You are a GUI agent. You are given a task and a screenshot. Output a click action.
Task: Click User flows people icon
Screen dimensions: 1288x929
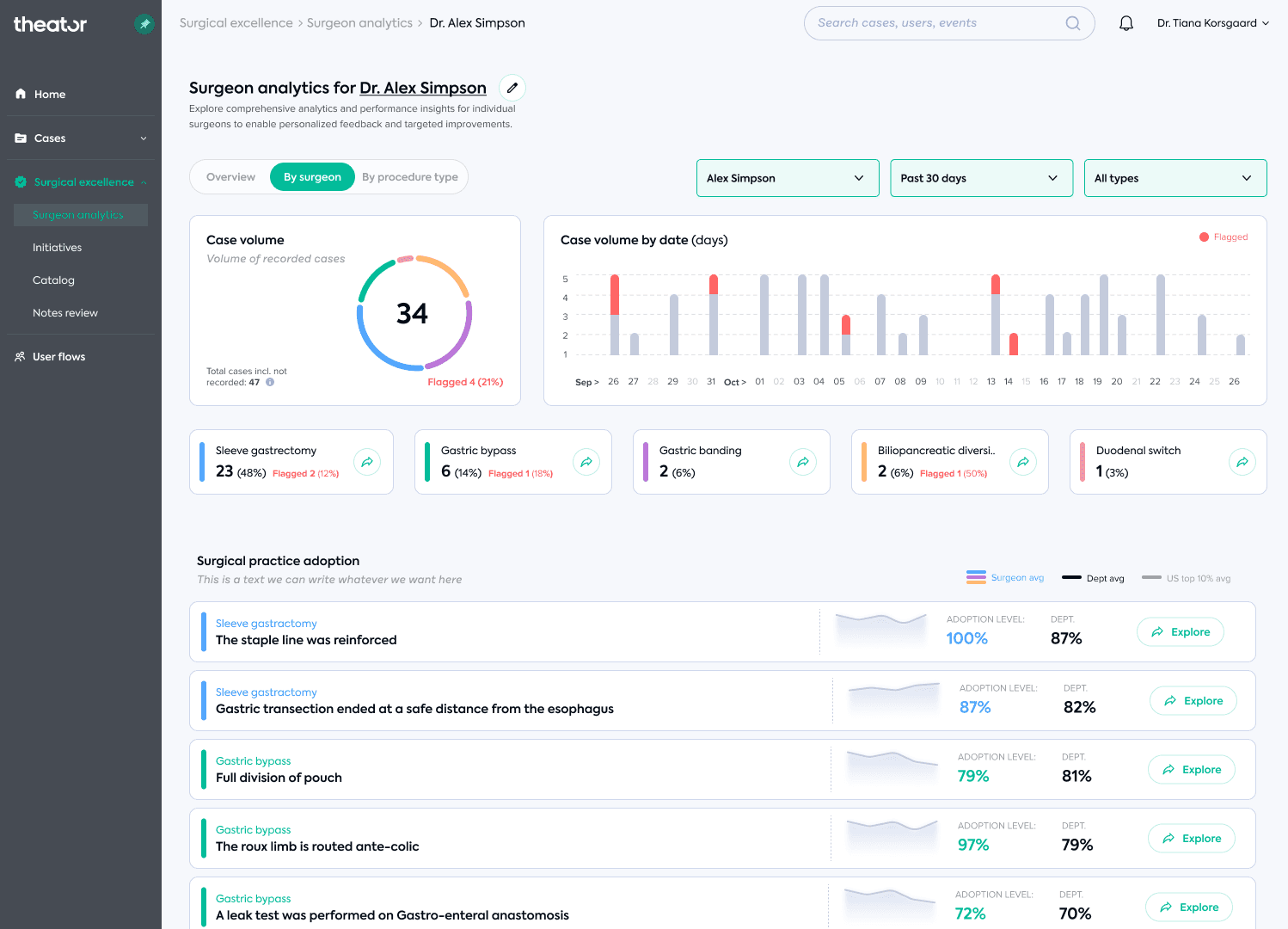[x=20, y=356]
